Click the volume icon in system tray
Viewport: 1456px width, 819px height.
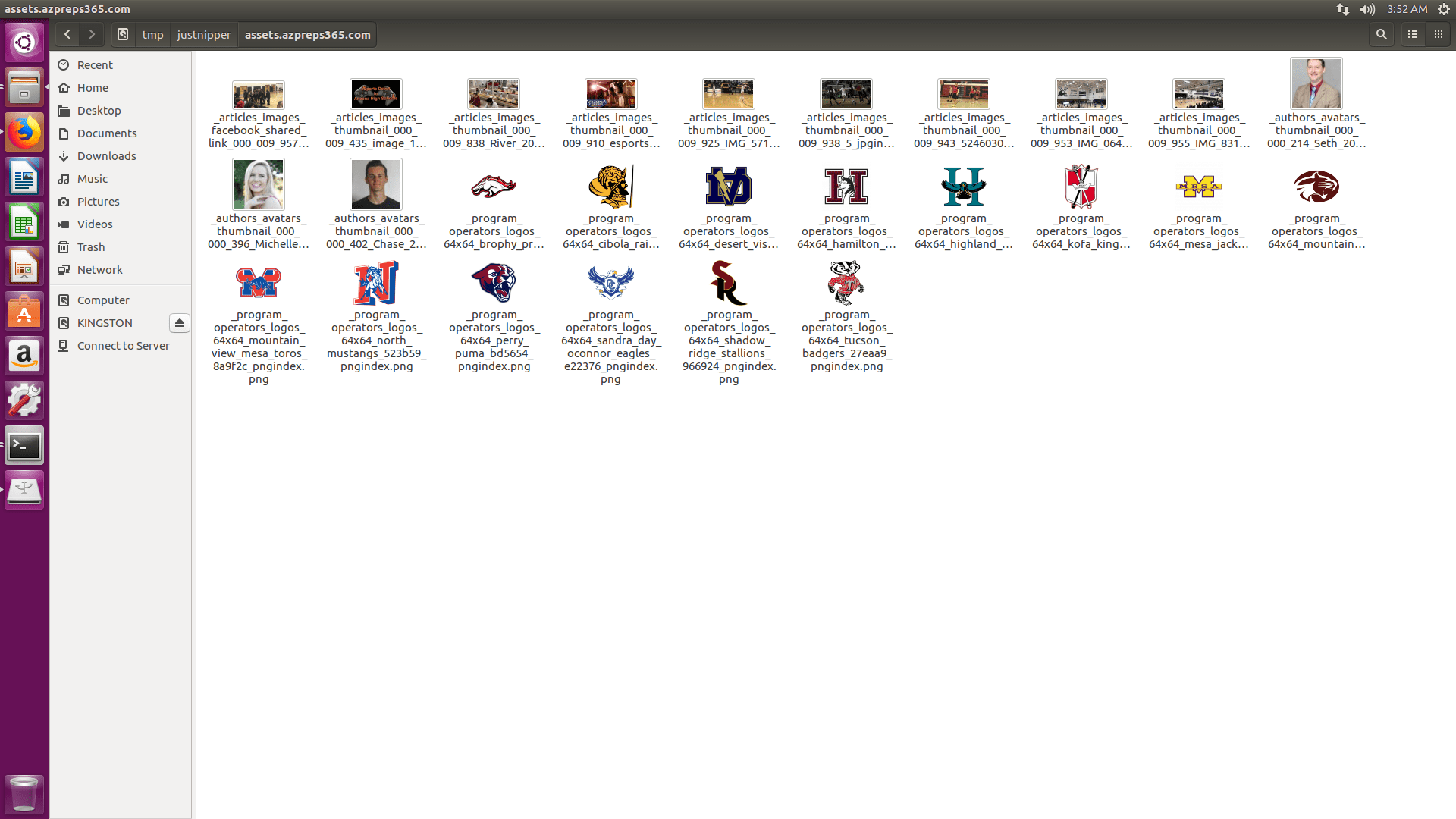pos(1365,9)
